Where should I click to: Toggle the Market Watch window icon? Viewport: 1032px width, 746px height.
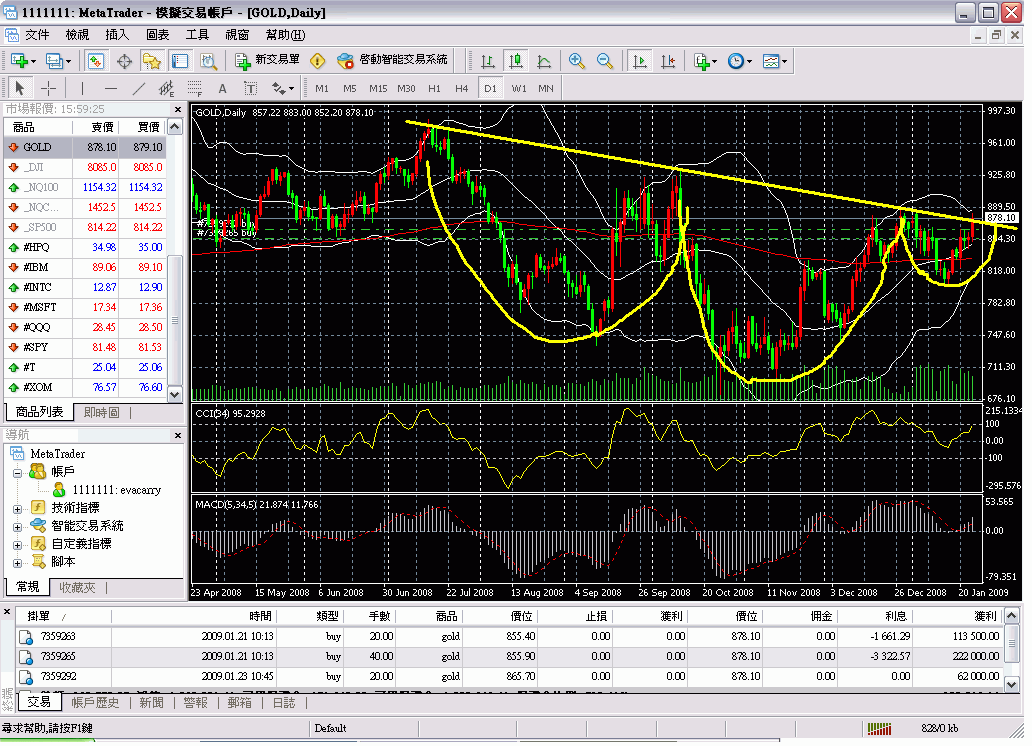click(96, 61)
